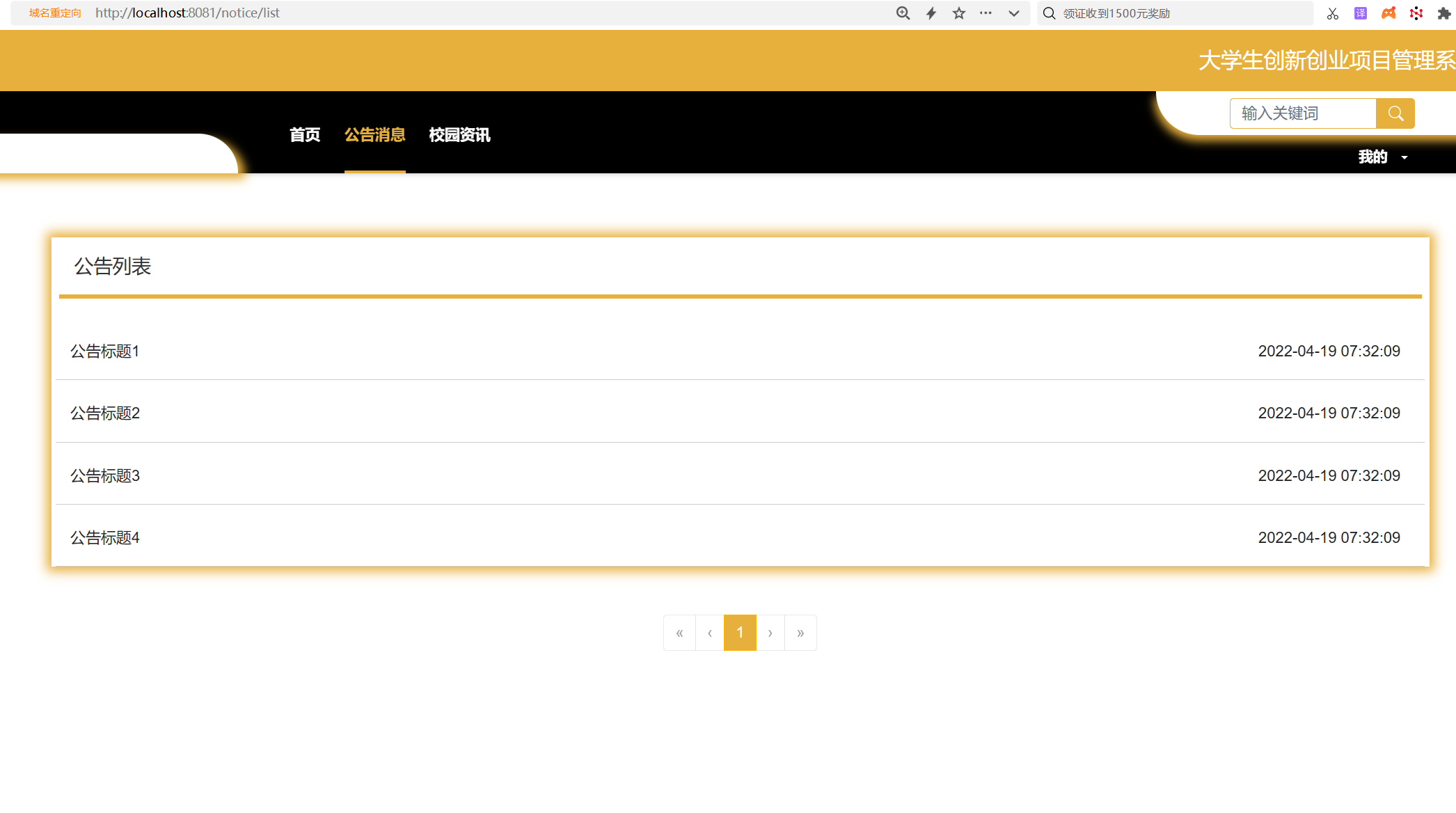
Task: Jump to last page with » button
Action: pyautogui.click(x=800, y=633)
